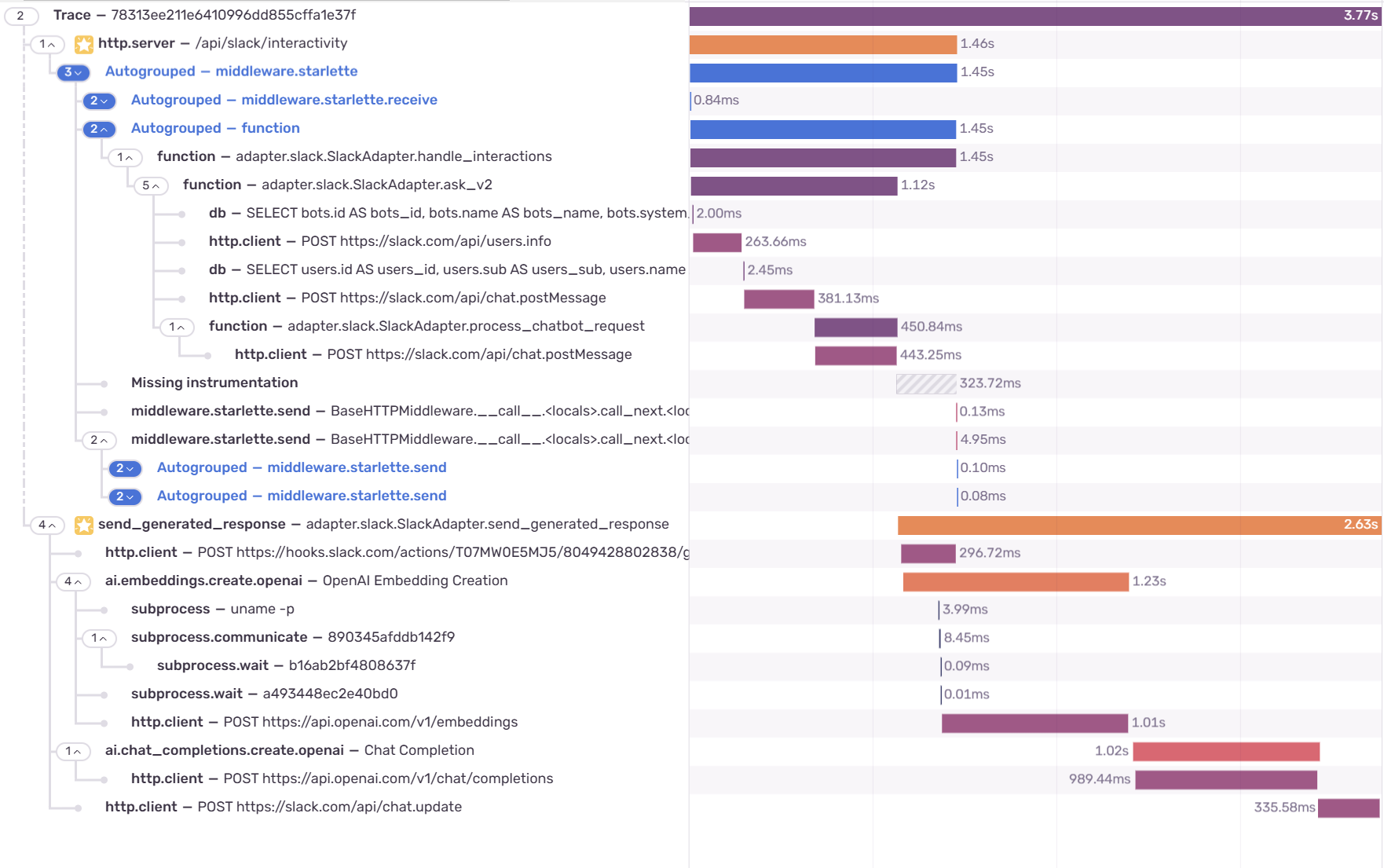Expand the Autogrouped middleware.starlette.receive group
The width and height of the screenshot is (1384, 868).
(99, 101)
